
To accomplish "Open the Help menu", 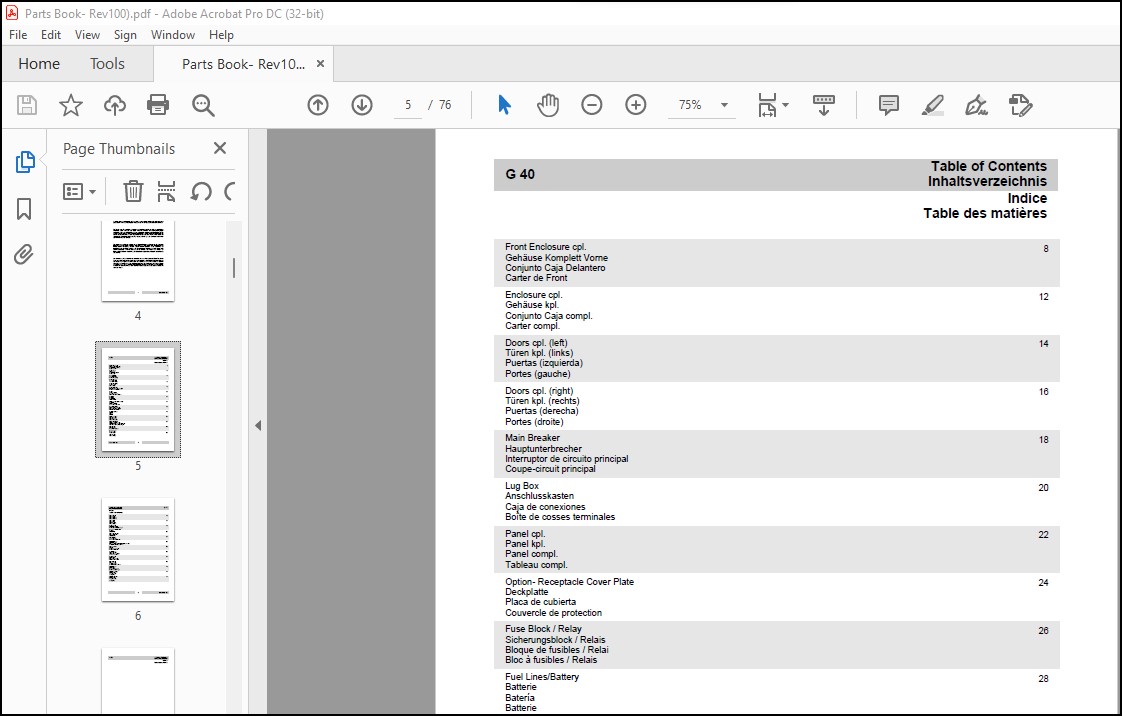I will click(x=221, y=34).
